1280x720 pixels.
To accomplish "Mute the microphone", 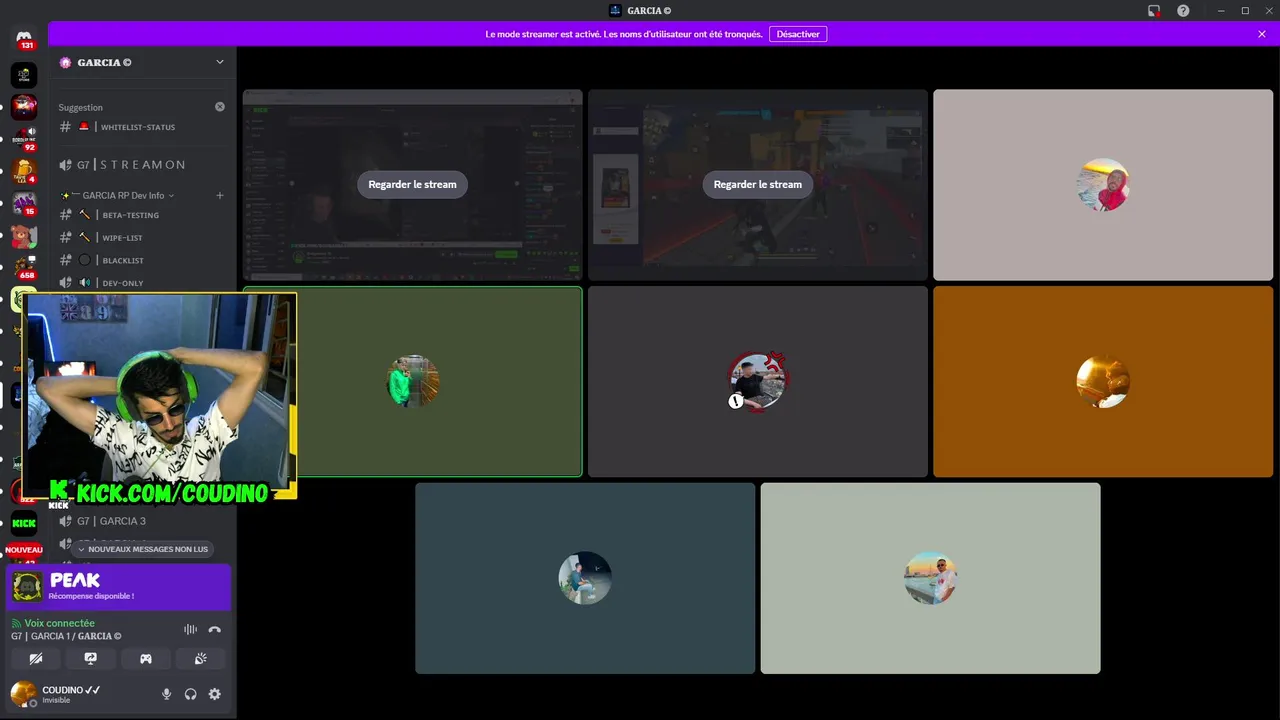I will pyautogui.click(x=167, y=694).
